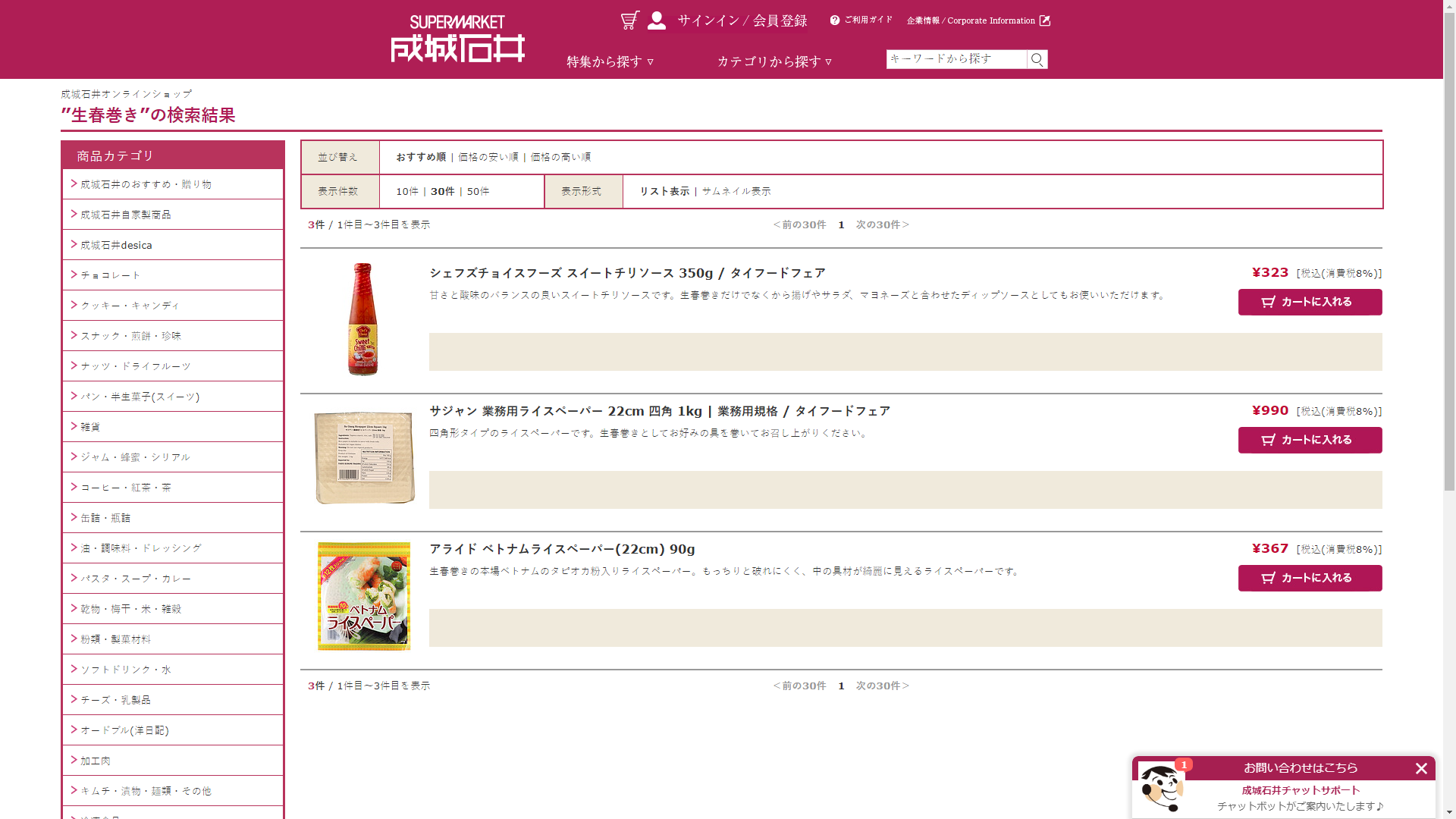This screenshot has height=819, width=1456.
Task: Close the chat support popup
Action: [1421, 768]
